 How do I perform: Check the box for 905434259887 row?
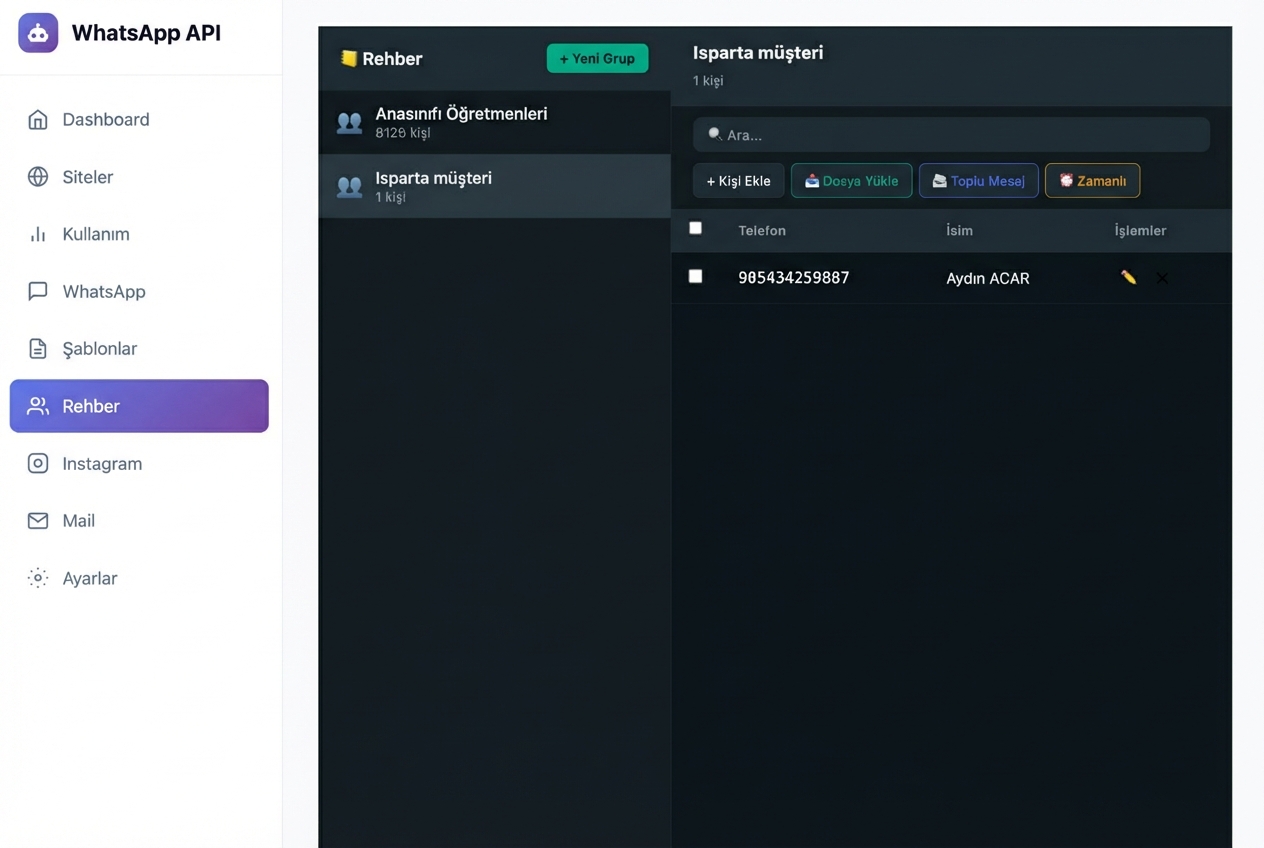pyautogui.click(x=695, y=276)
